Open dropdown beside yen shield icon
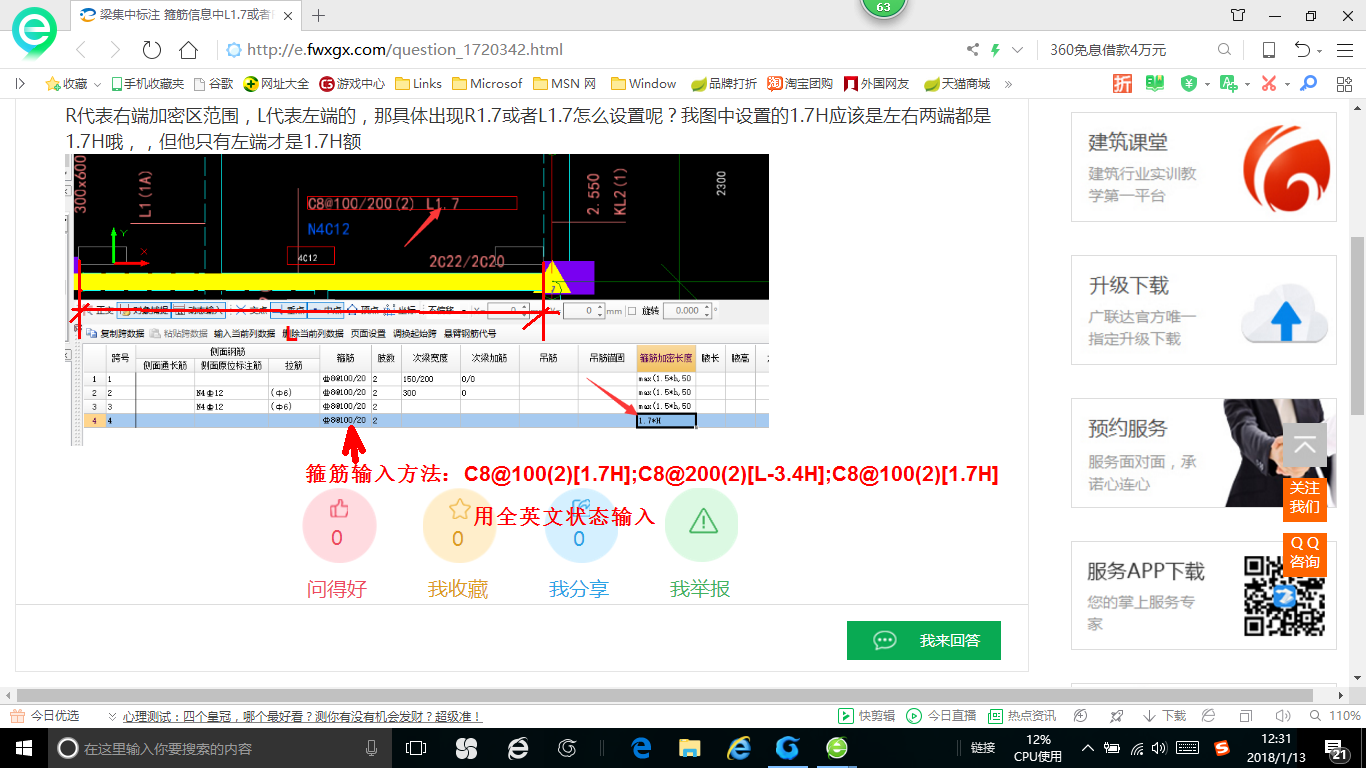 point(1207,85)
